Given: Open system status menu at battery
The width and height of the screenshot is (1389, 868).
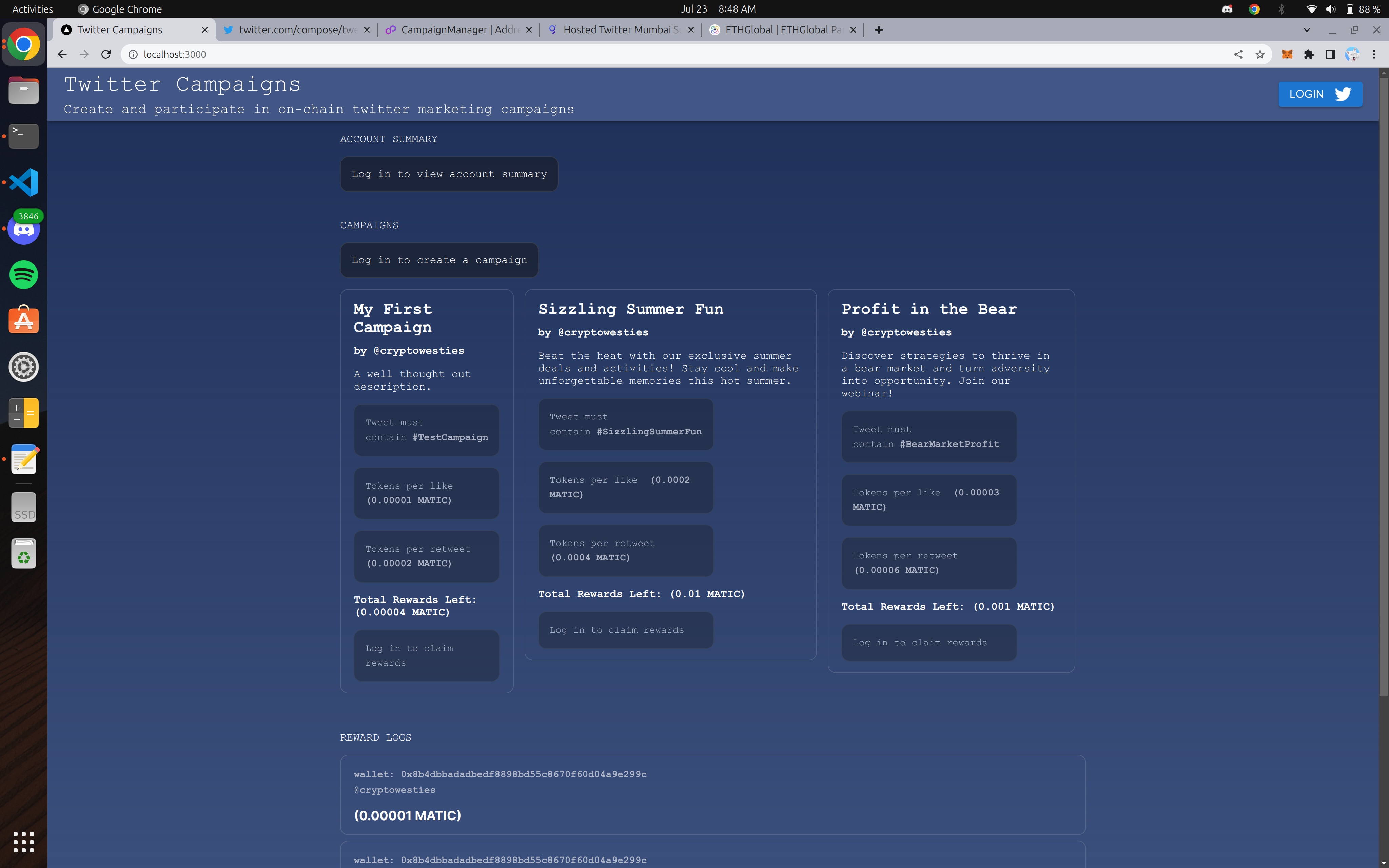Looking at the screenshot, I should (x=1350, y=9).
